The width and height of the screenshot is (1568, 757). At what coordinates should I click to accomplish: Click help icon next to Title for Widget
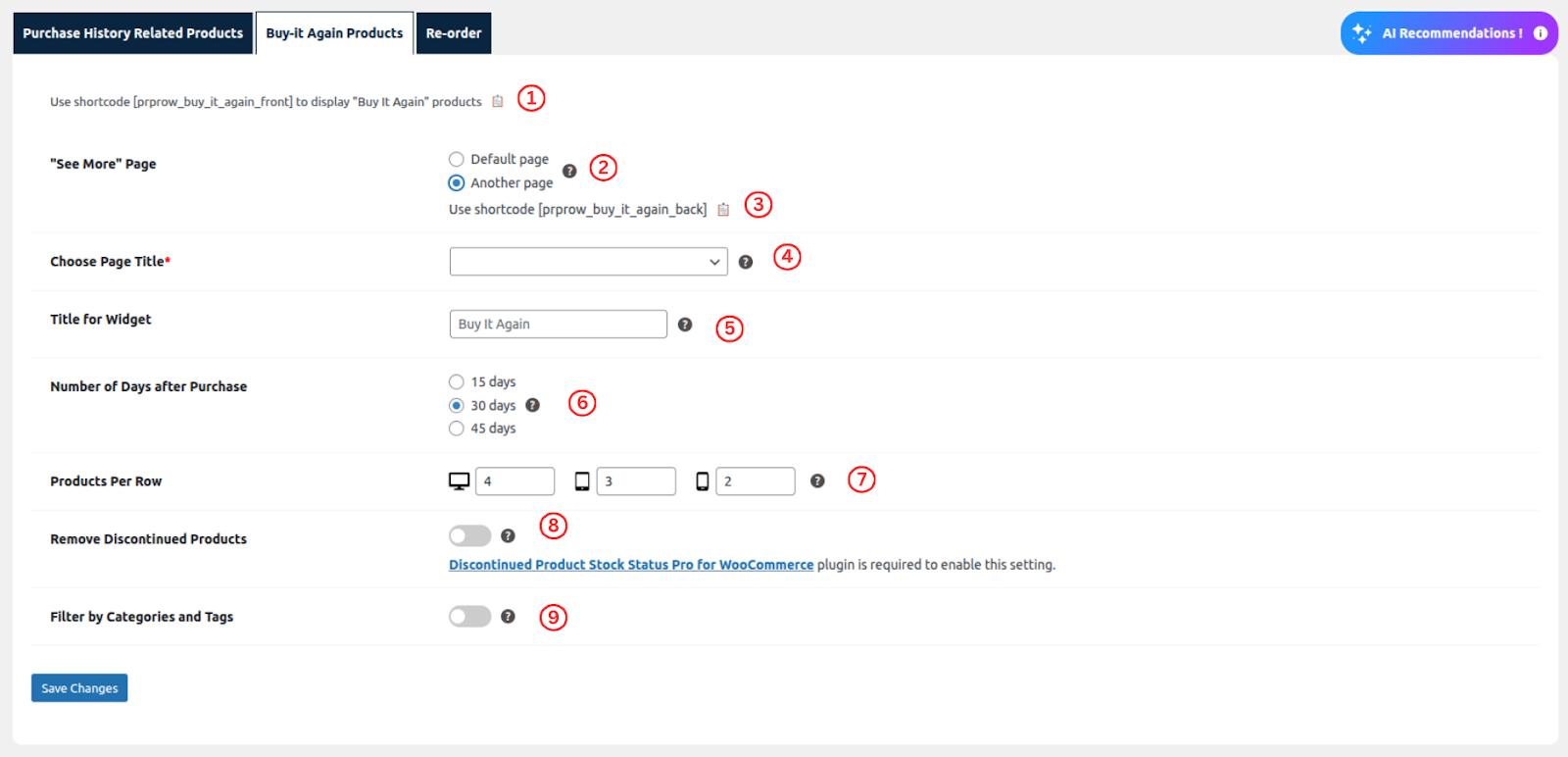(685, 325)
